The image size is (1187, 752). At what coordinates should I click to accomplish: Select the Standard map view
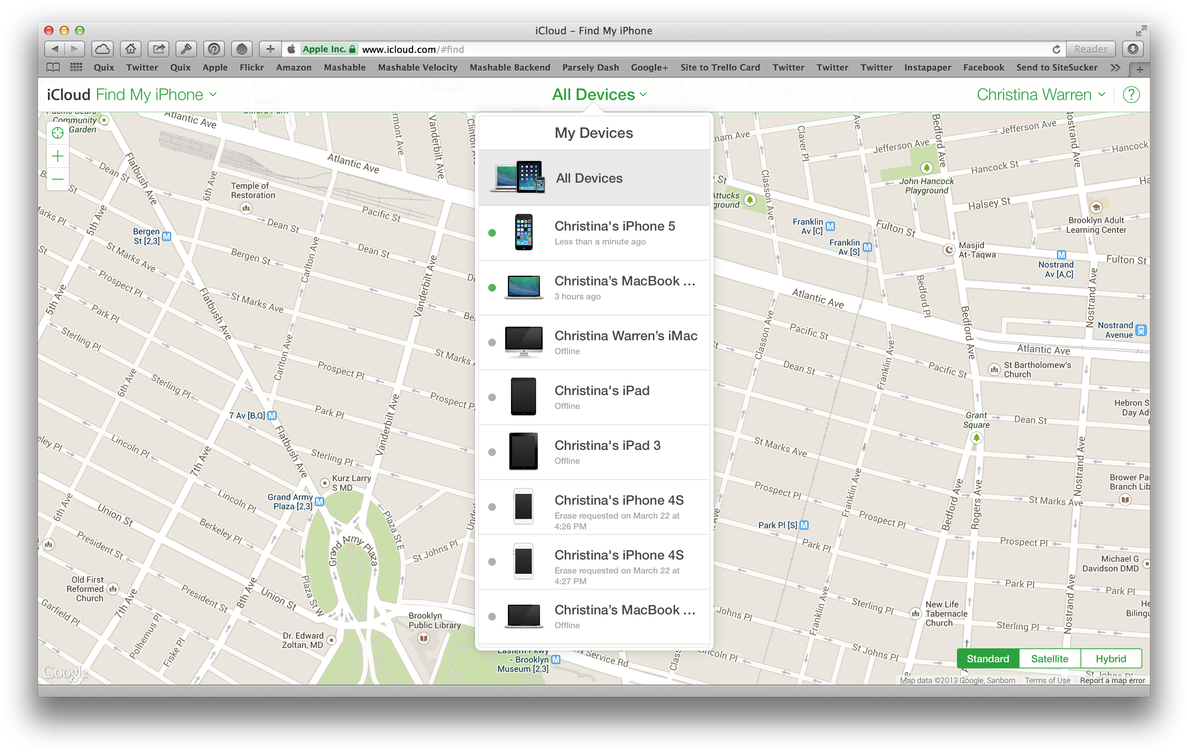tap(987, 659)
